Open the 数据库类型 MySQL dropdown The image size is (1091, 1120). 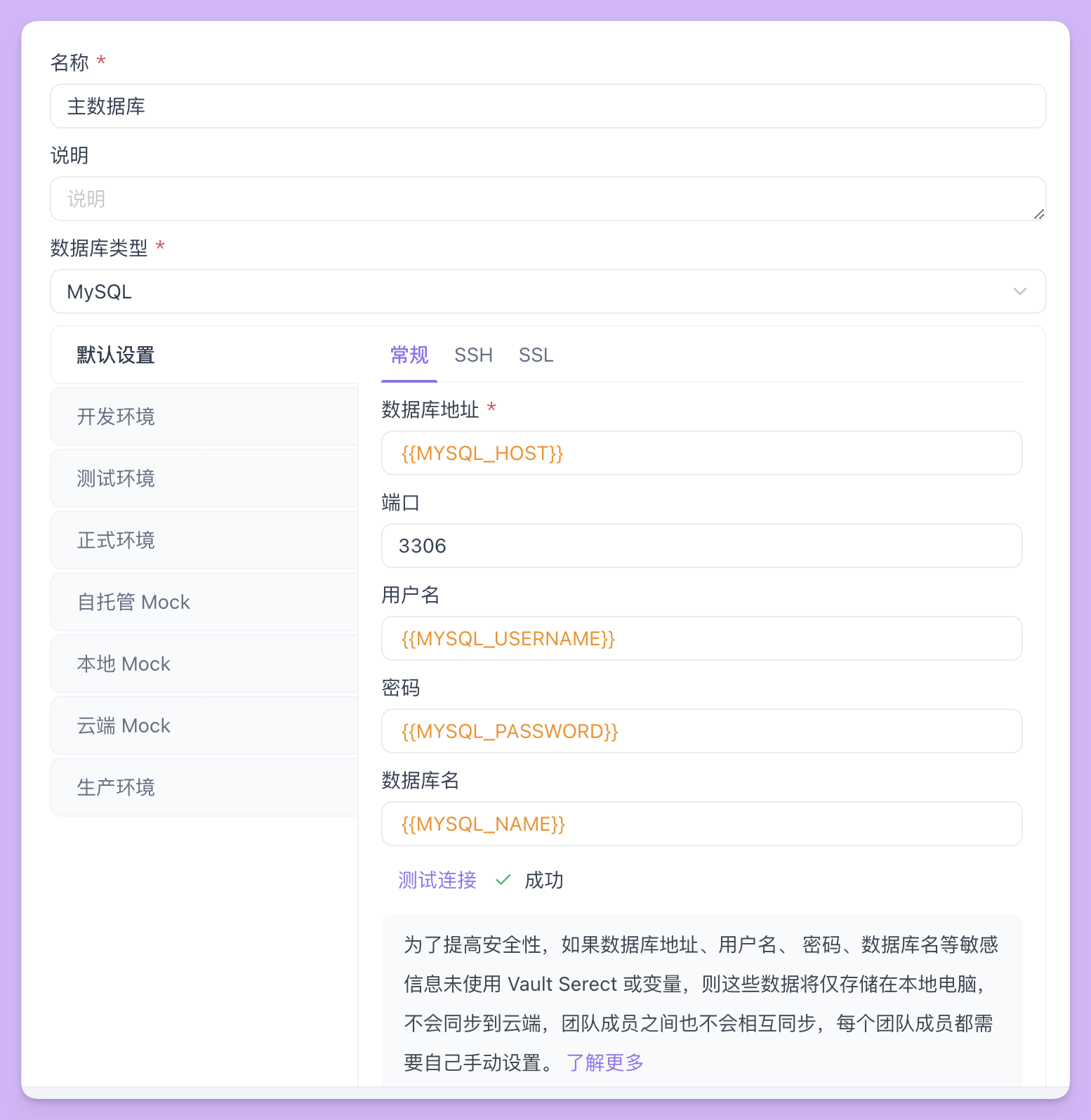pos(548,291)
